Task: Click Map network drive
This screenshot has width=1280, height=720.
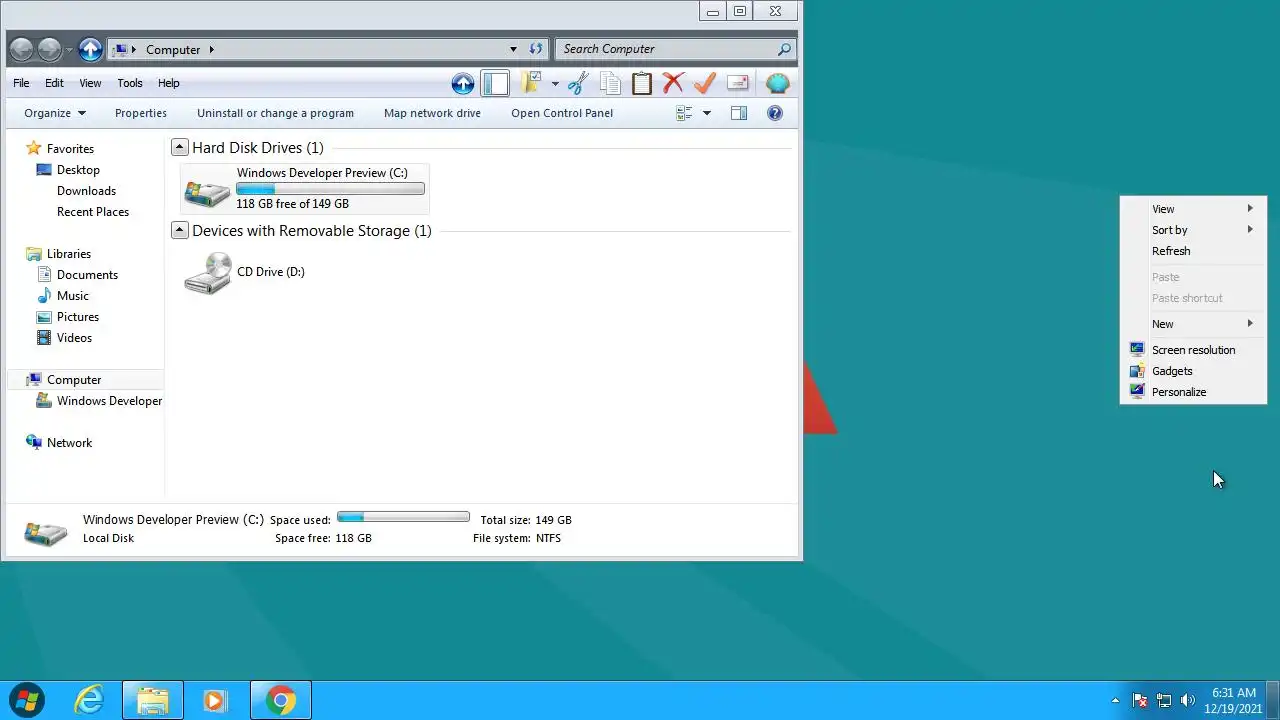Action: point(432,113)
